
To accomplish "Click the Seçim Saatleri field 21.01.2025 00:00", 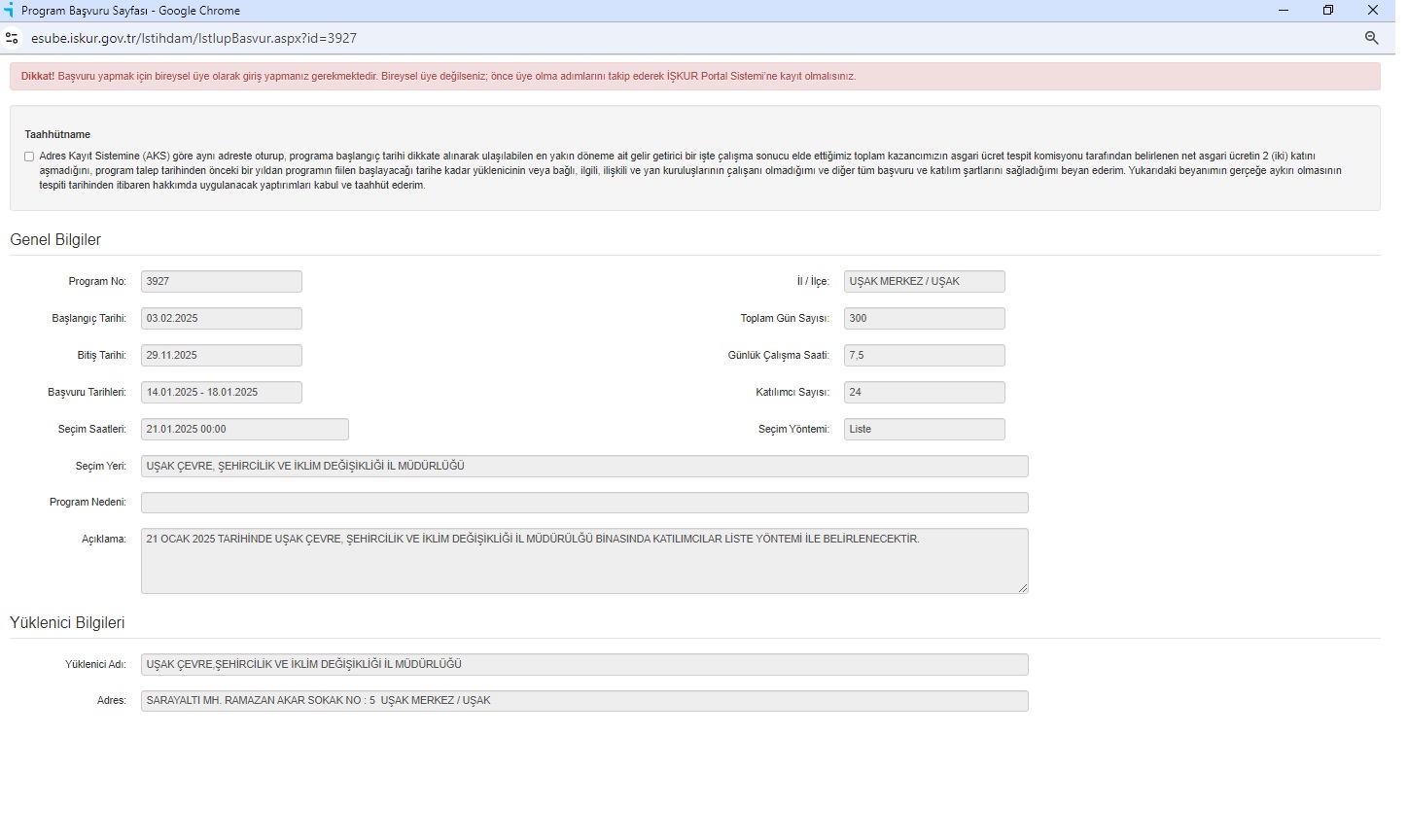I will coord(245,430).
